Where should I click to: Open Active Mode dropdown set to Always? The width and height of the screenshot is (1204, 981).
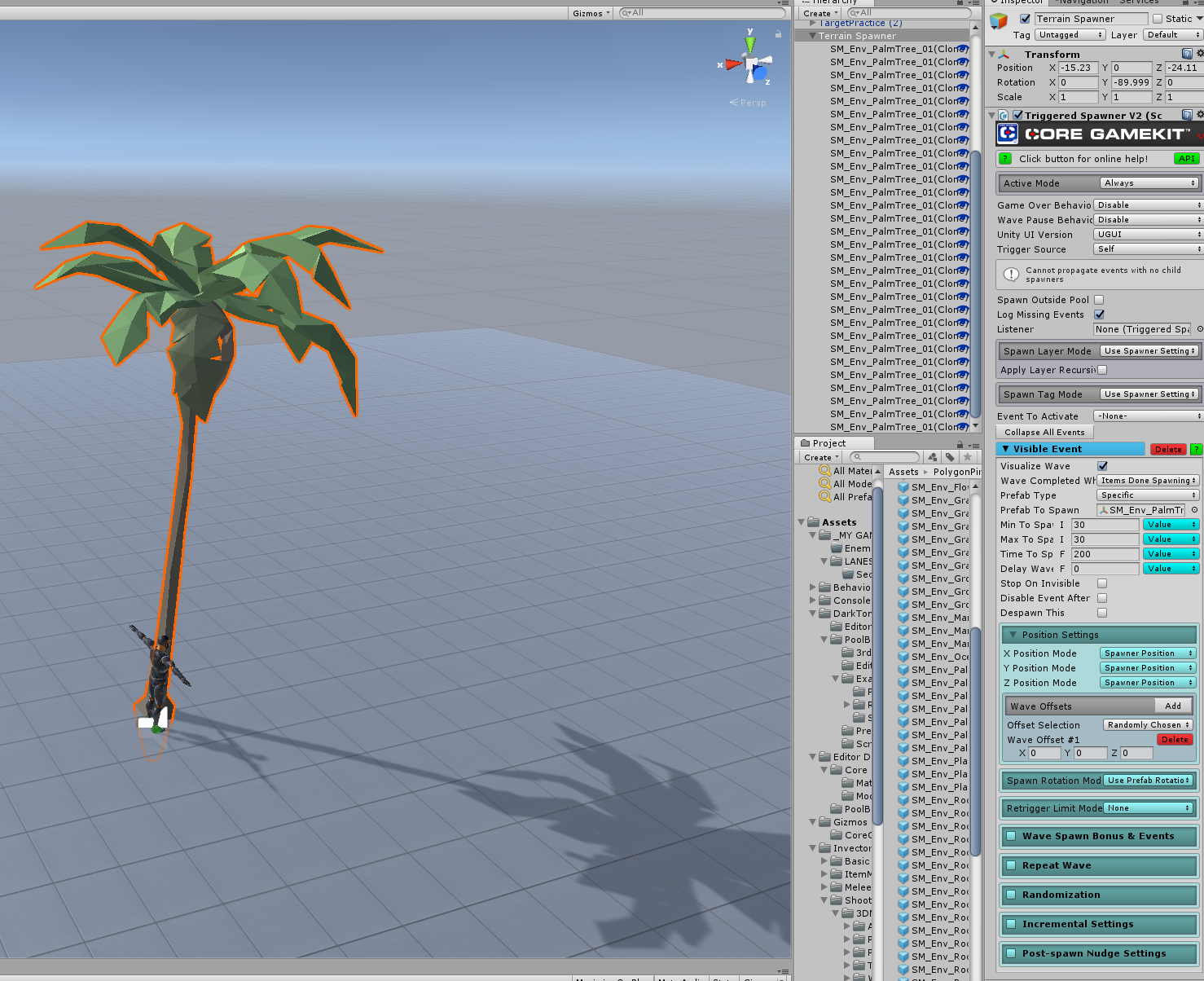click(1149, 183)
